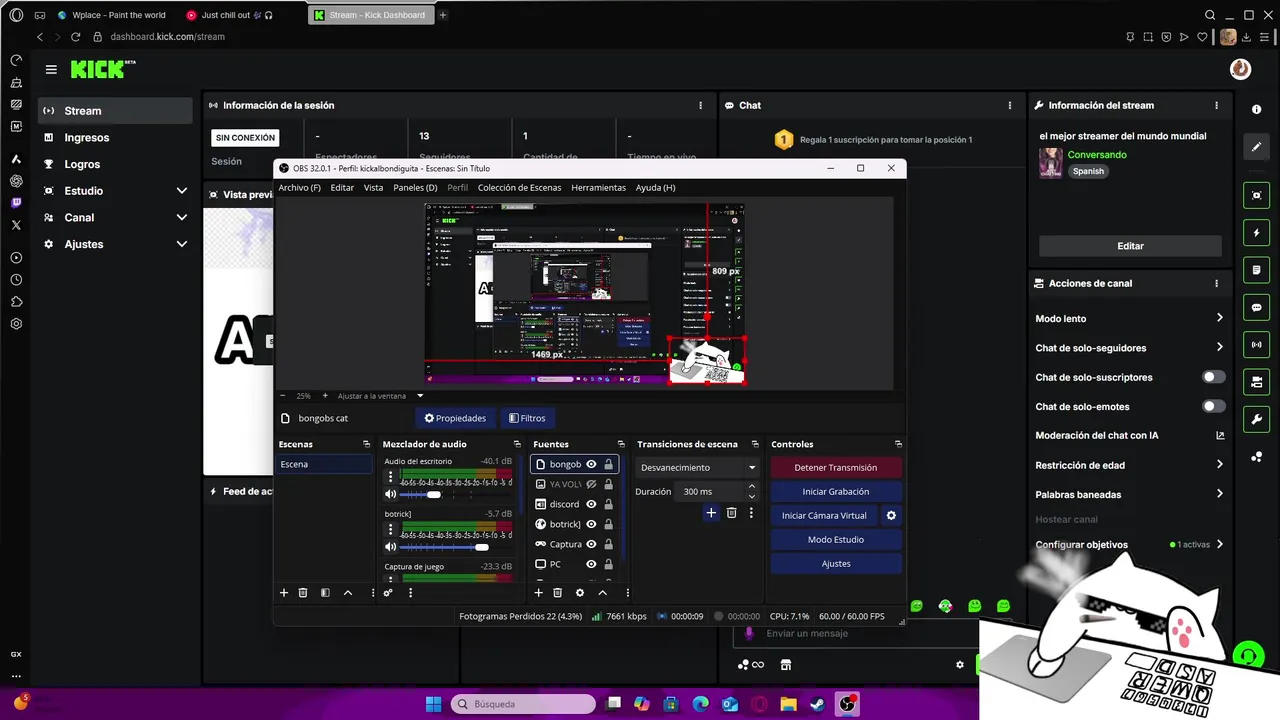Viewport: 1280px width, 720px height.
Task: Click edit pencil icon on Kick right rail
Action: click(1257, 147)
